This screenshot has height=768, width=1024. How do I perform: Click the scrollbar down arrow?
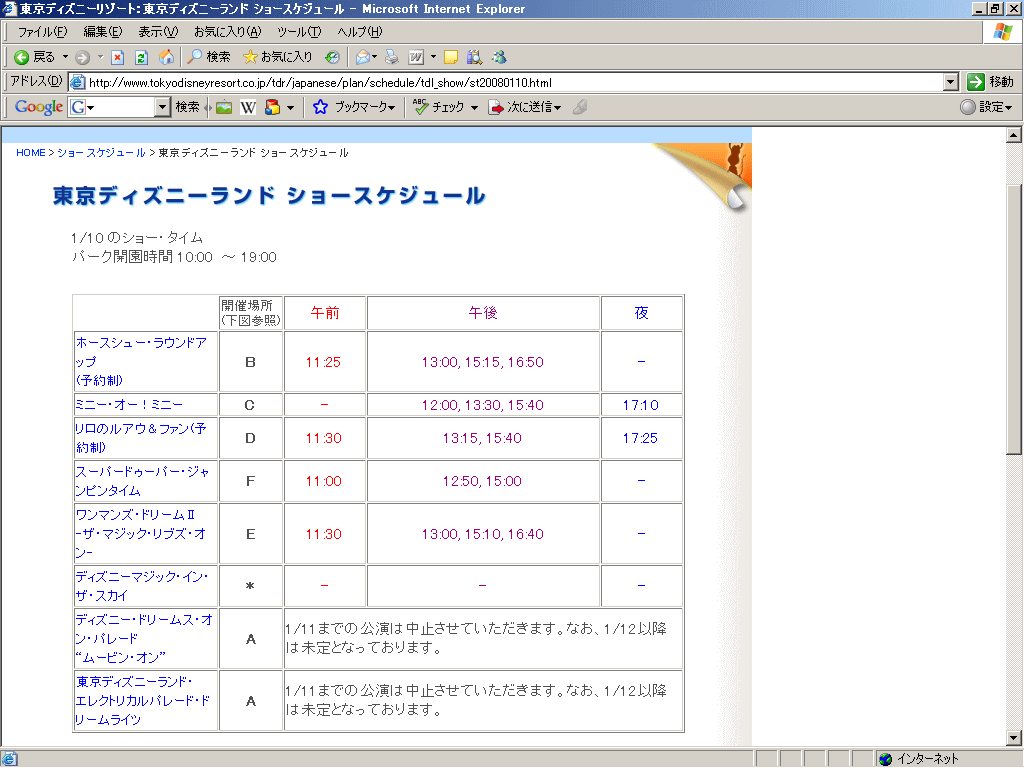(x=1014, y=739)
